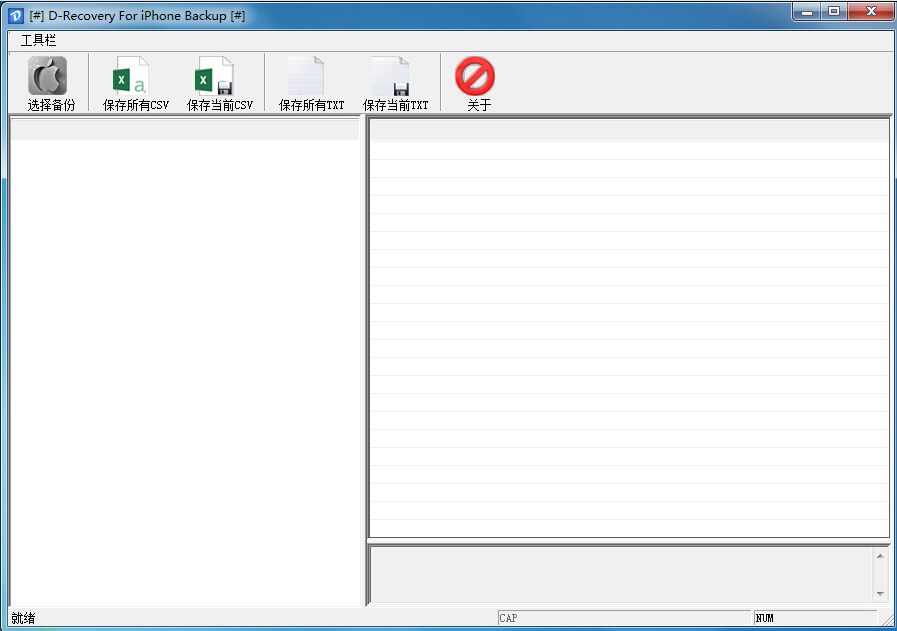Image resolution: width=897 pixels, height=631 pixels.
Task: Click the horizontal splitter above the log area
Action: (x=629, y=541)
